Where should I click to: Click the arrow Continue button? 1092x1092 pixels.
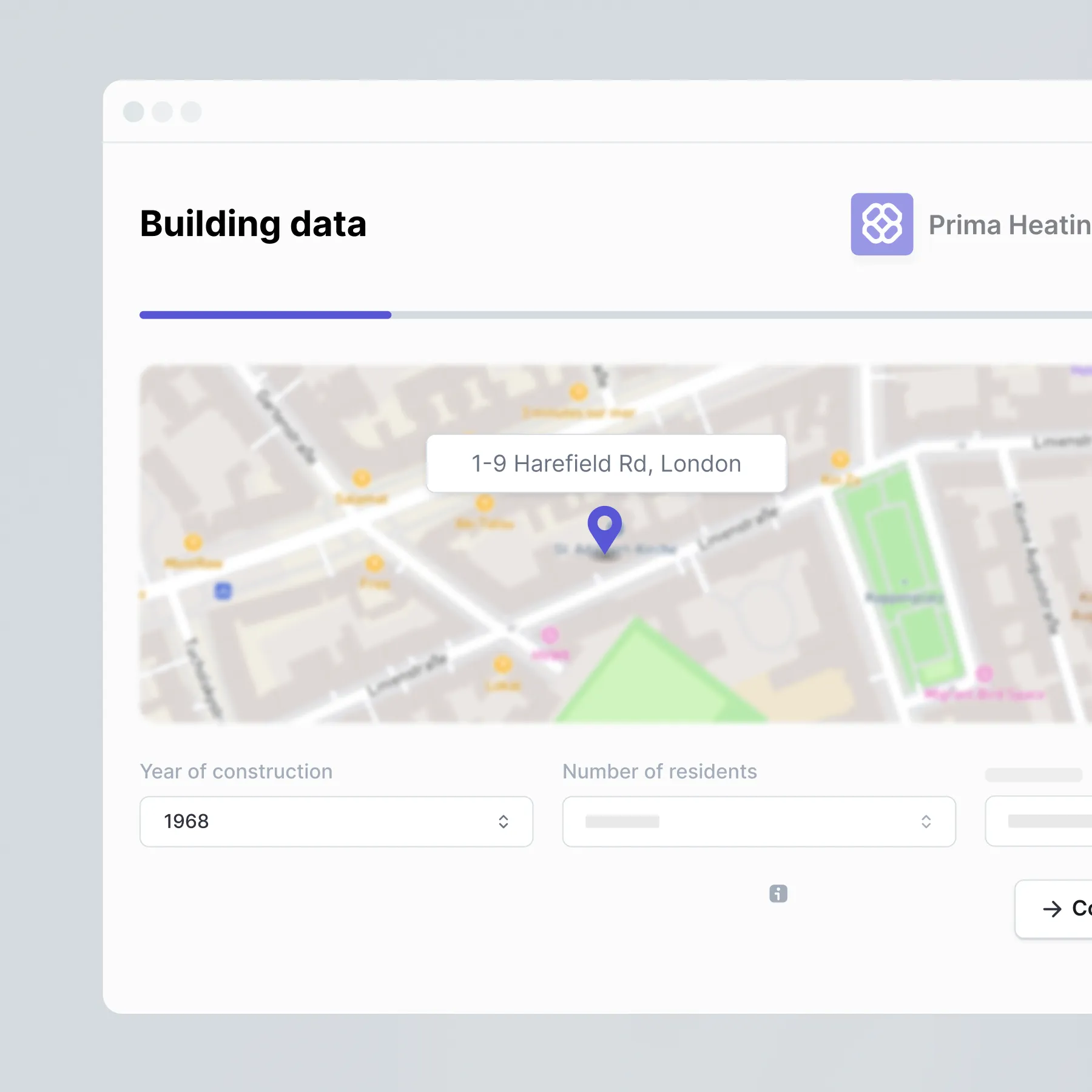[1054, 909]
